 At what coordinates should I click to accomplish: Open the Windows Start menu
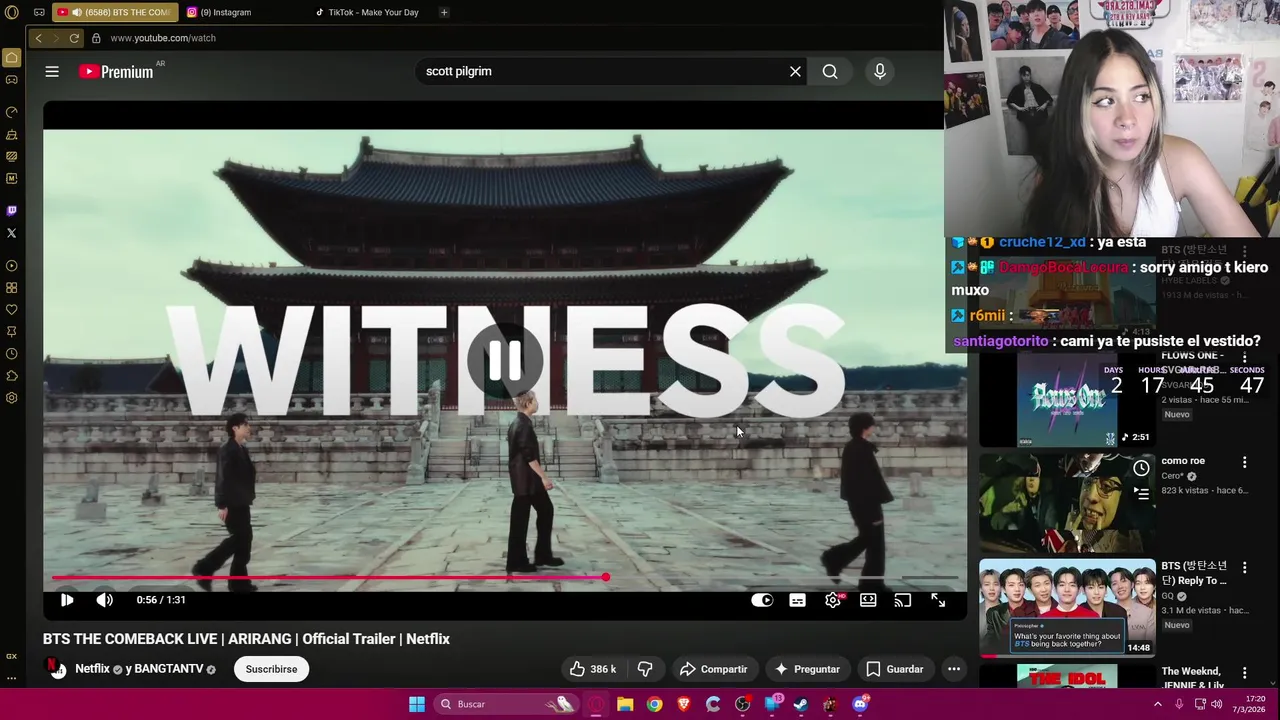pos(417,704)
